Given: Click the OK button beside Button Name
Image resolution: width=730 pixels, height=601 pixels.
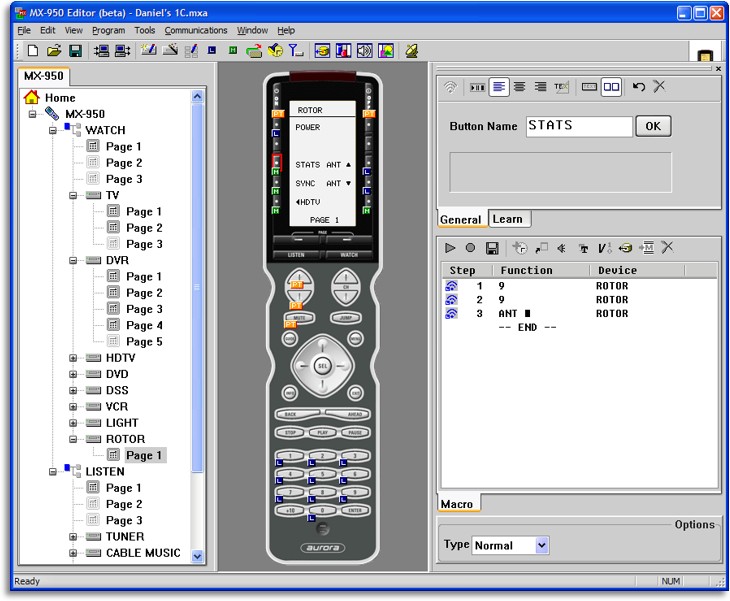Looking at the screenshot, I should click(653, 126).
